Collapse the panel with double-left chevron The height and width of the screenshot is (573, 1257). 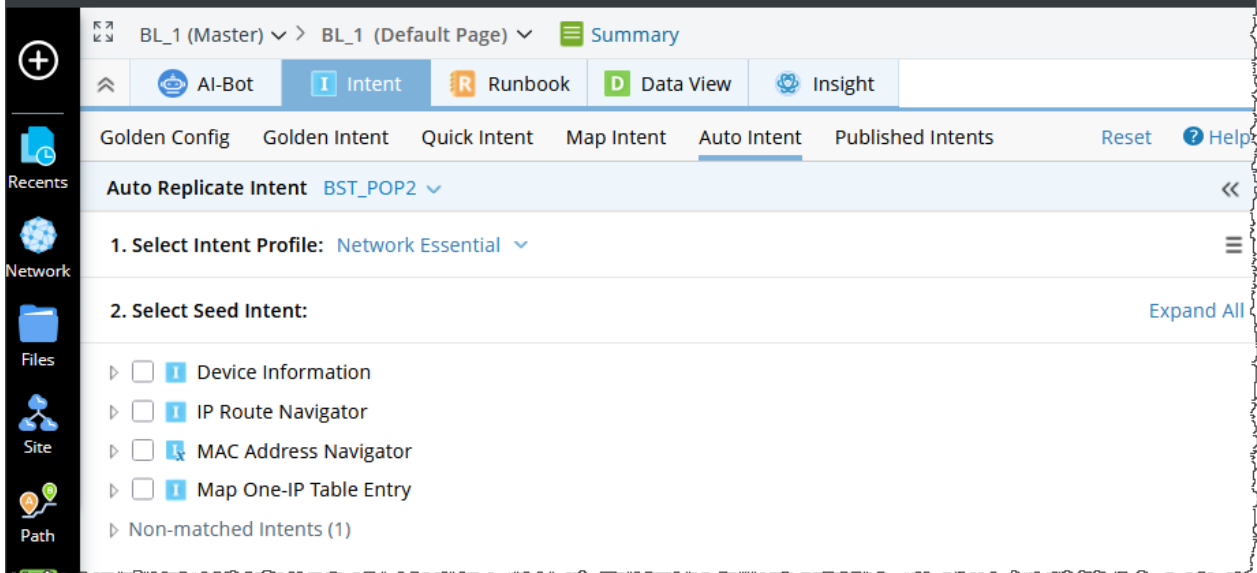[x=1230, y=189]
